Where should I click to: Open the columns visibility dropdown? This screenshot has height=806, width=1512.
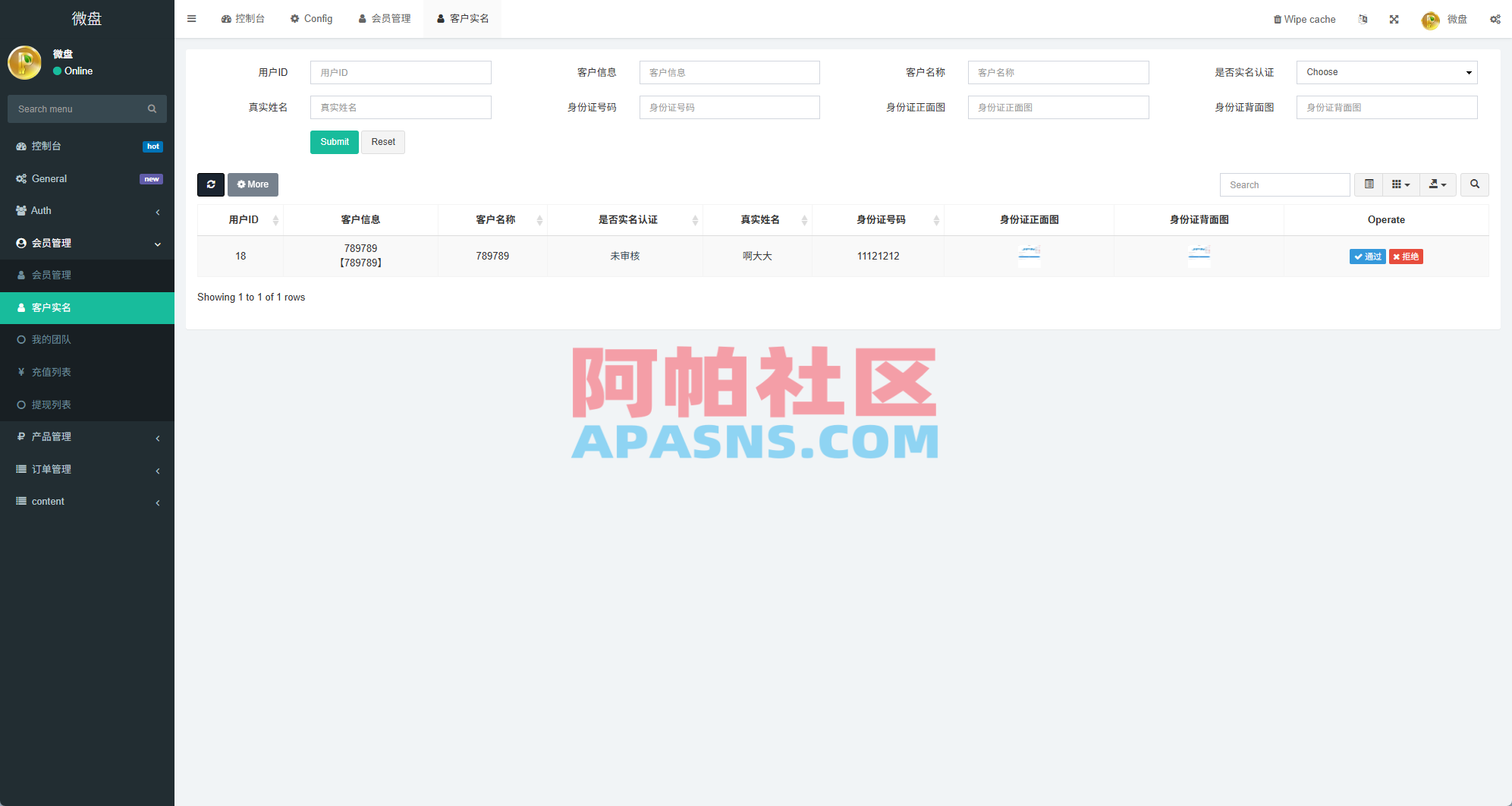pos(1400,184)
